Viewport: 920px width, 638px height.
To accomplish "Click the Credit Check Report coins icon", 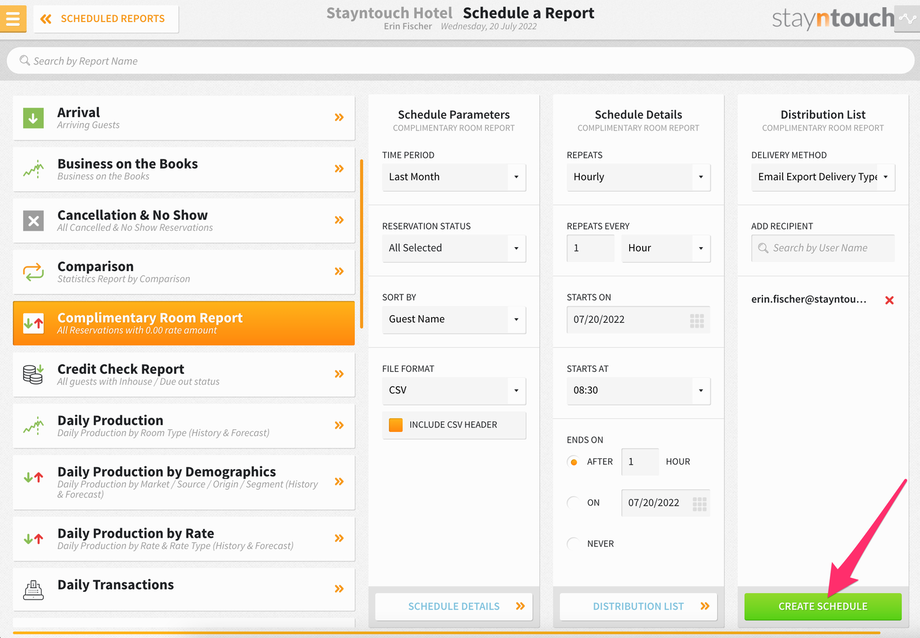I will click(33, 374).
